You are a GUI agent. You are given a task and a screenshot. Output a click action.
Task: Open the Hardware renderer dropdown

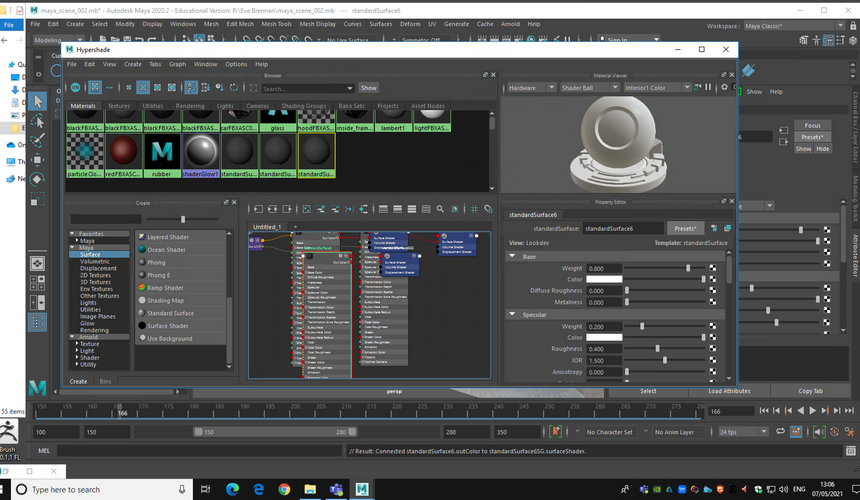(x=530, y=87)
